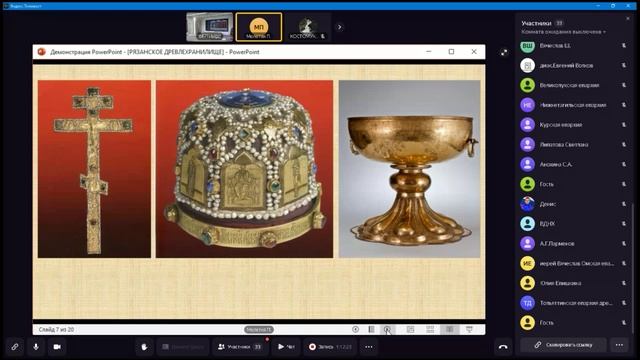Screen dimensions: 640x360
Task: Click muted mic icon beside Евгений Волков
Action: click(x=624, y=65)
